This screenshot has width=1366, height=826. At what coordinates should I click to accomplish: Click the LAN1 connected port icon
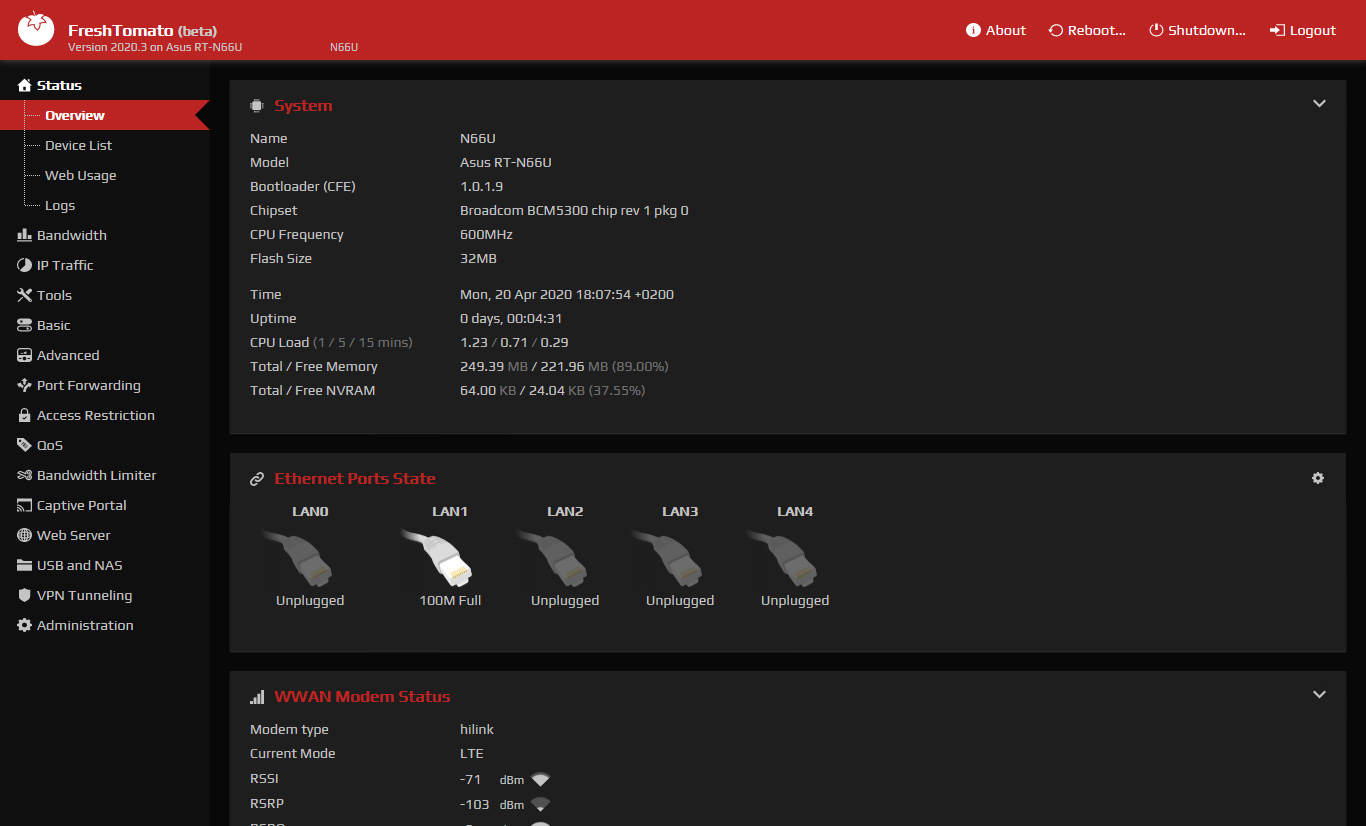pos(449,558)
